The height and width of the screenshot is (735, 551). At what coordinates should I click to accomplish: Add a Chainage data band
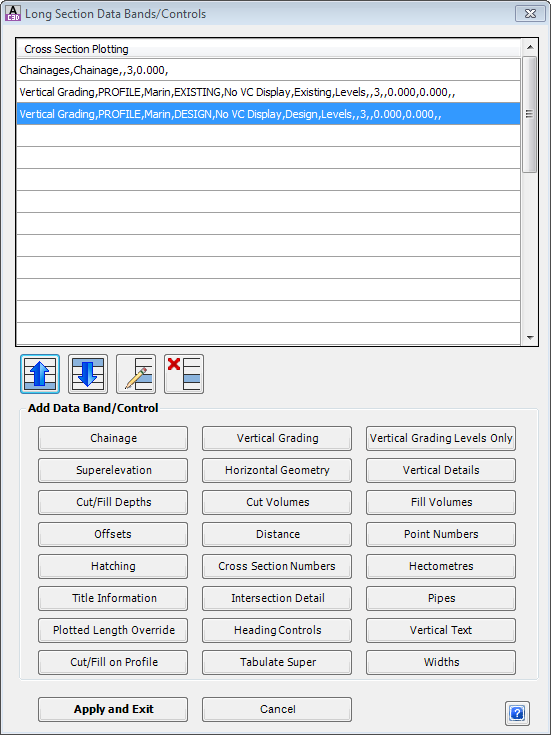[113, 438]
